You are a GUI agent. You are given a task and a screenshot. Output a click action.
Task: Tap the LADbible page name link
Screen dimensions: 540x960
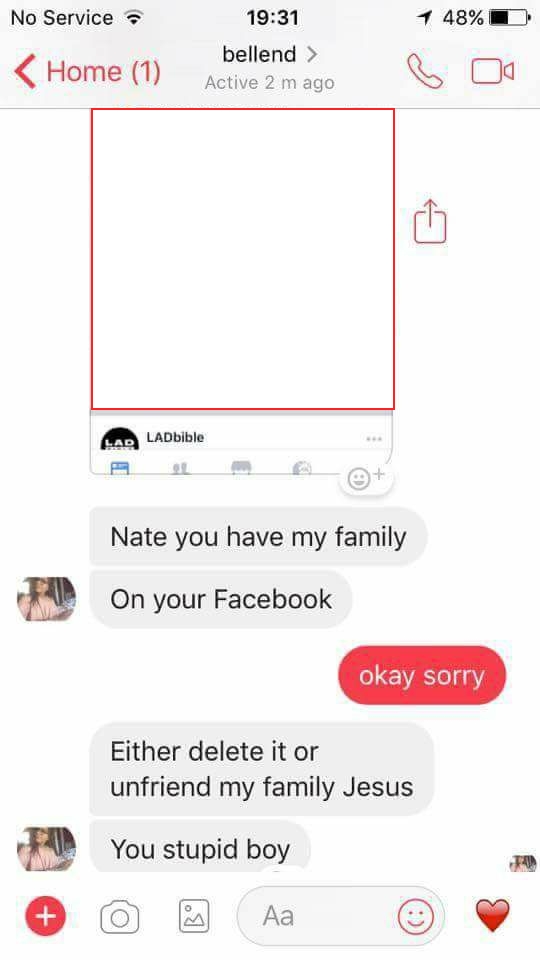pyautogui.click(x=175, y=437)
